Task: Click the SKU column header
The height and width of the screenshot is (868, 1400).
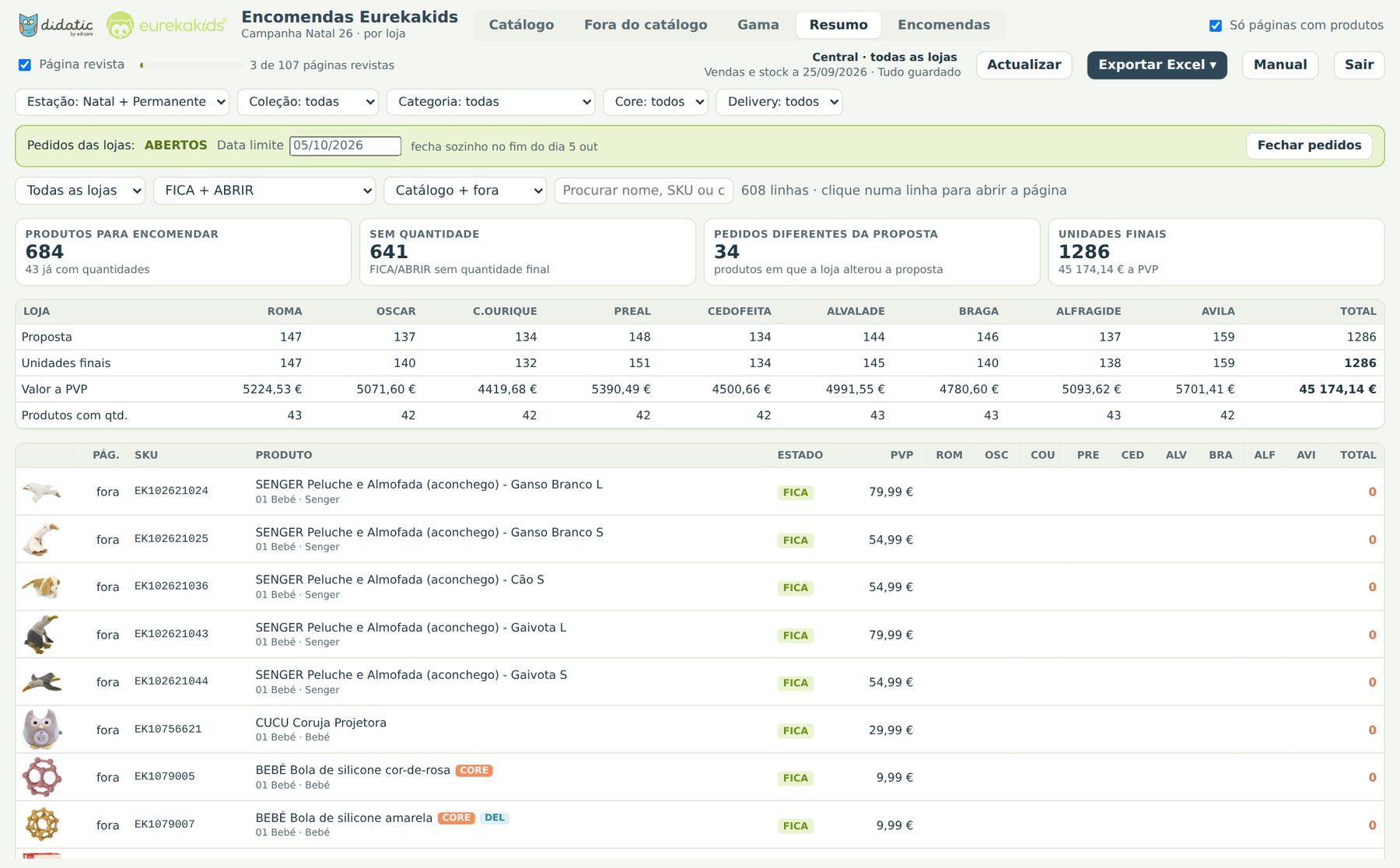Action: 146,455
